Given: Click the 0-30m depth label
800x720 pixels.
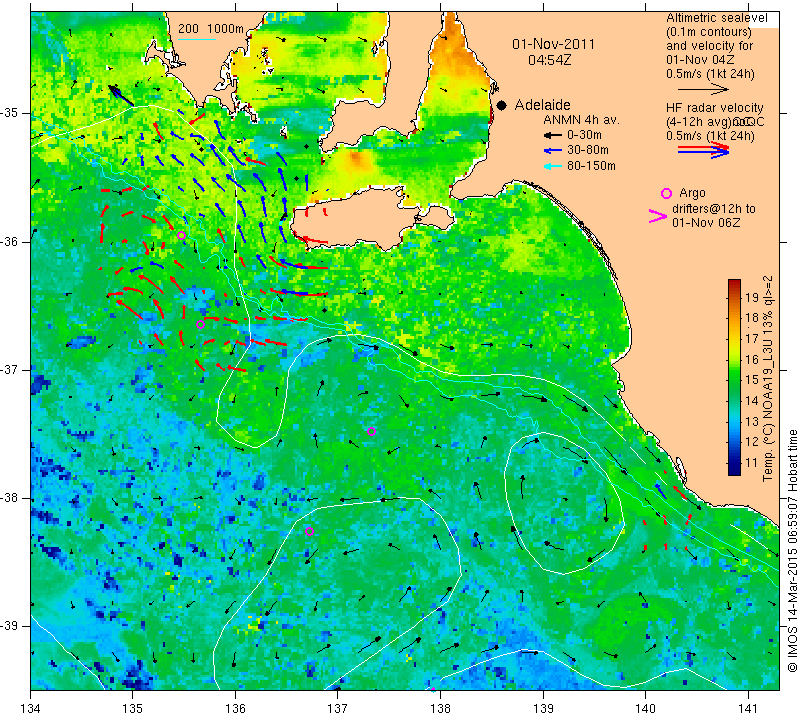Looking at the screenshot, I should pos(584,135).
